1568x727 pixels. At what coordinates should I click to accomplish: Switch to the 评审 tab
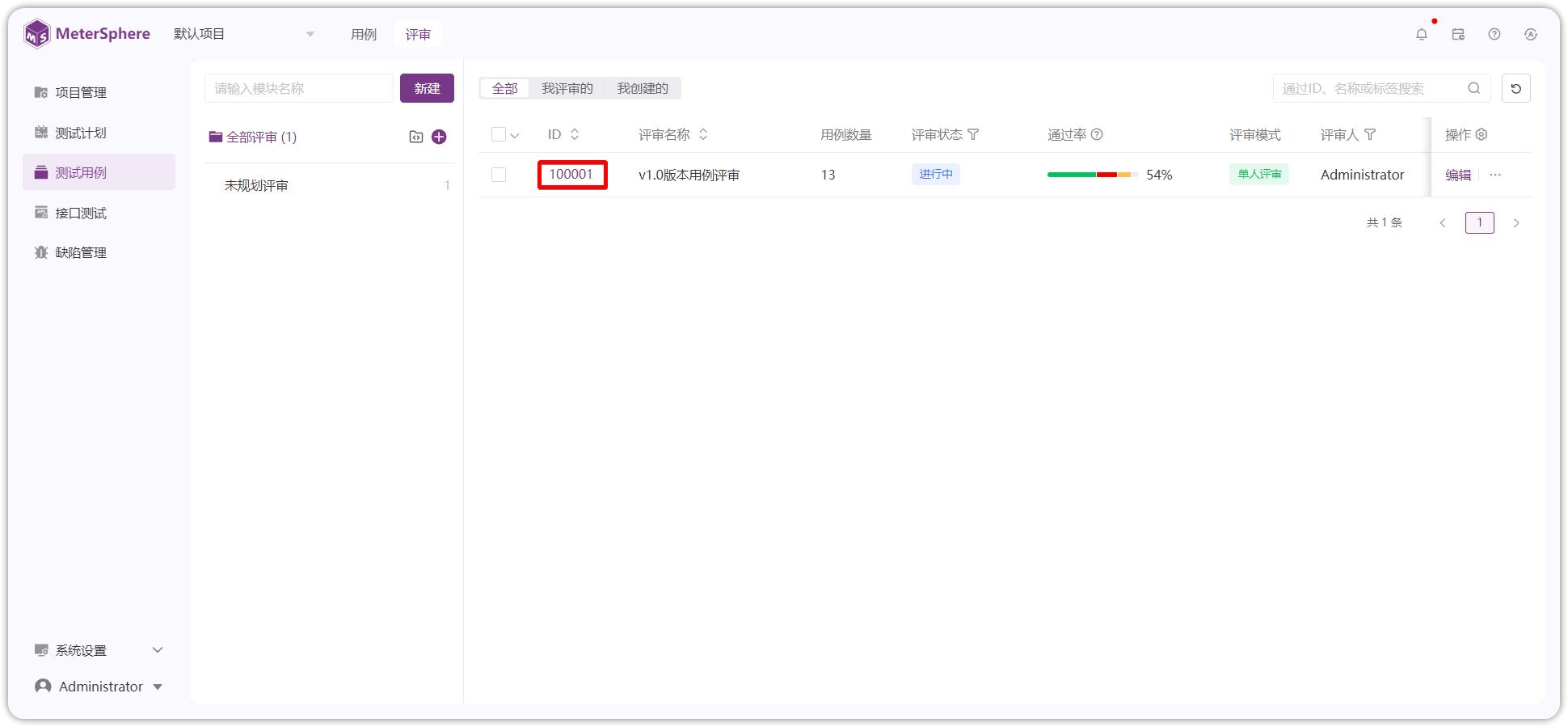coord(418,34)
